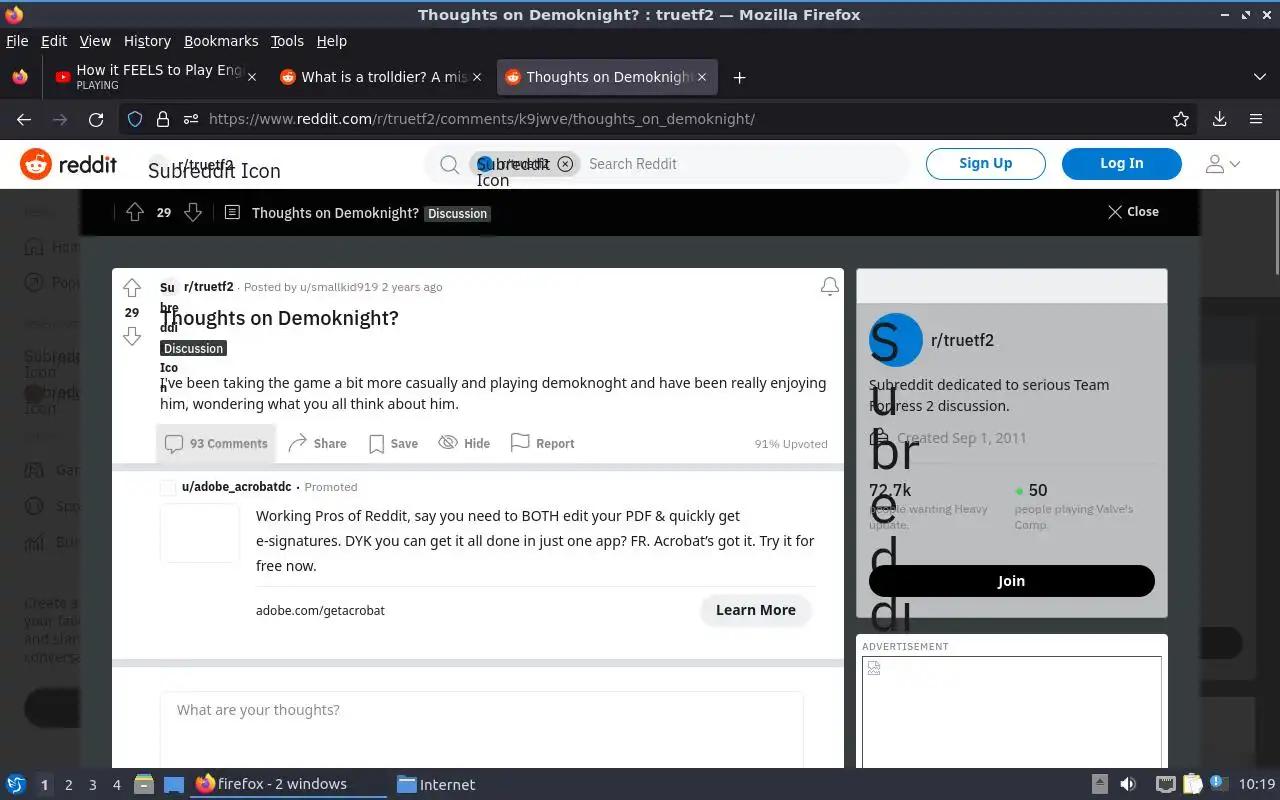Open the tracking protection shield icon
The width and height of the screenshot is (1280, 800).
[x=135, y=119]
